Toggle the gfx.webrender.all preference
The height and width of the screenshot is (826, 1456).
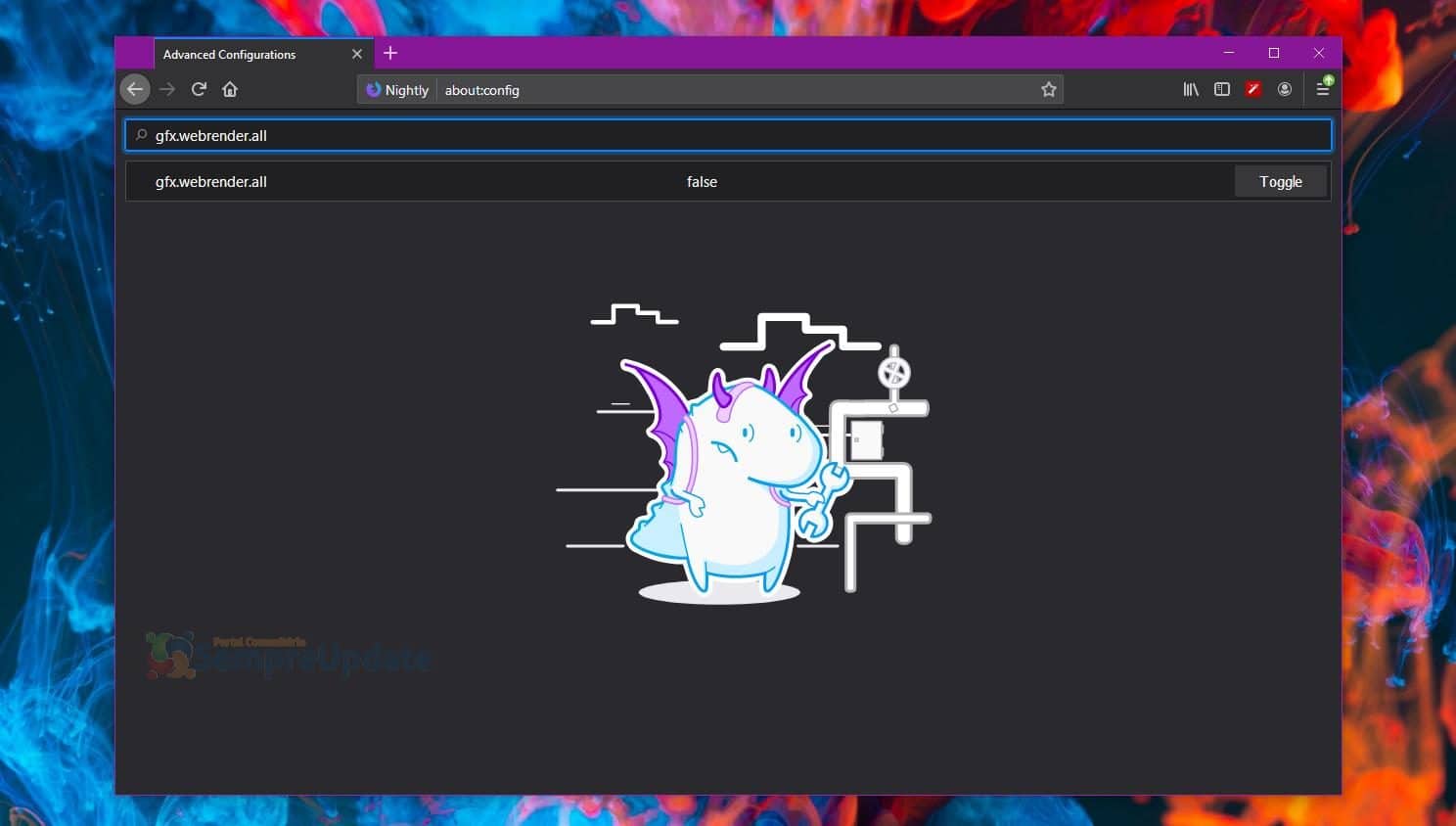click(1280, 181)
